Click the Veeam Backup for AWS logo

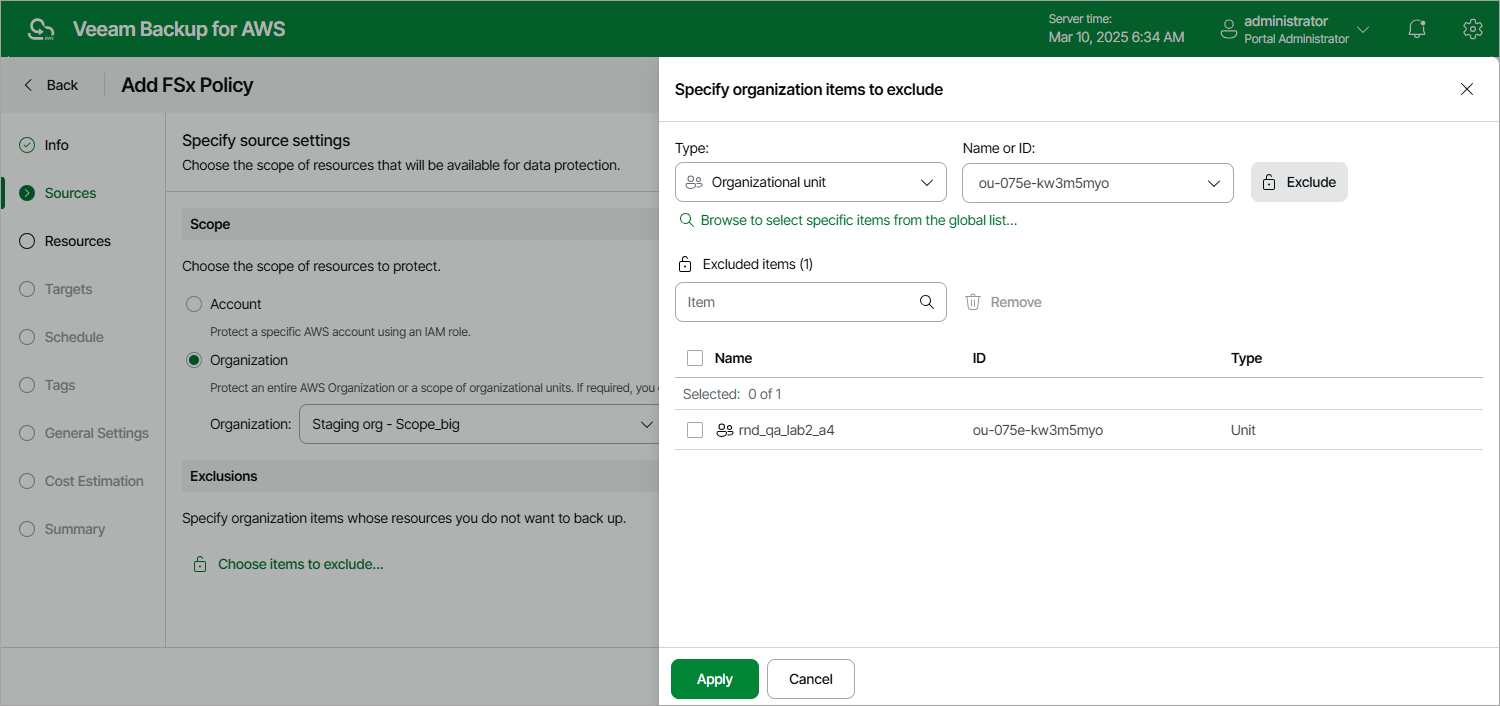click(x=41, y=29)
